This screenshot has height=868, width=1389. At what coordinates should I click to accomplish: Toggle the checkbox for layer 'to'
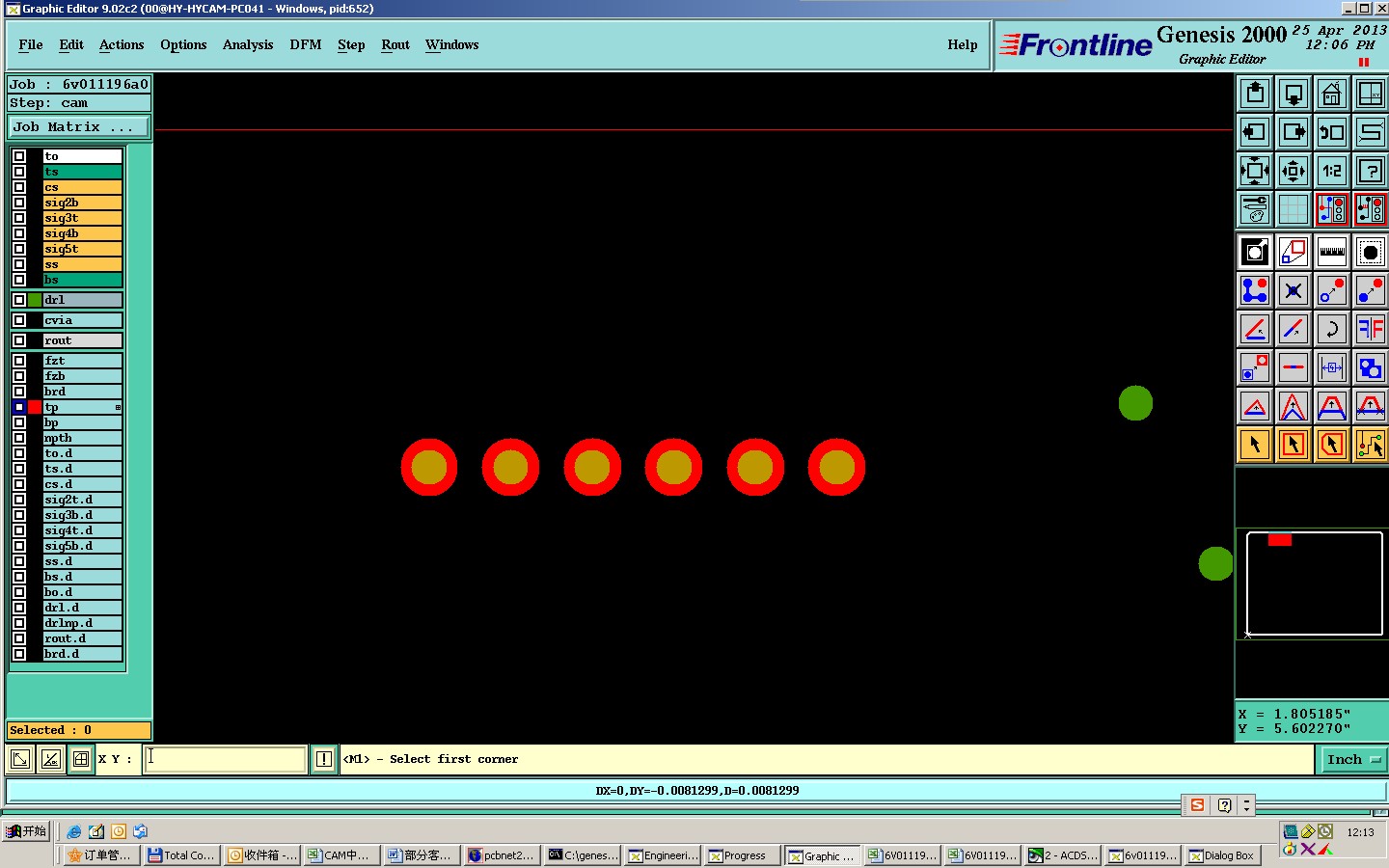(x=19, y=156)
